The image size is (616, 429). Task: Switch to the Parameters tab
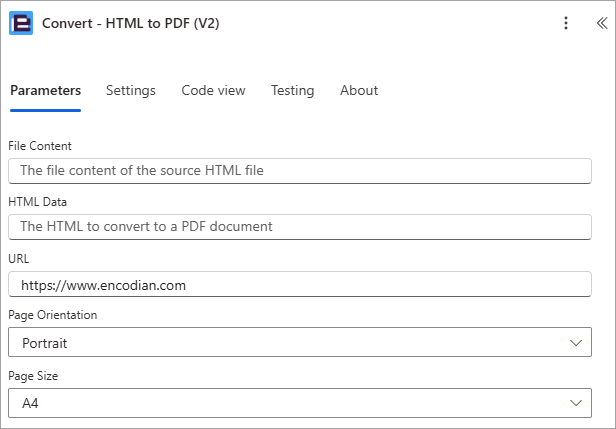[46, 90]
